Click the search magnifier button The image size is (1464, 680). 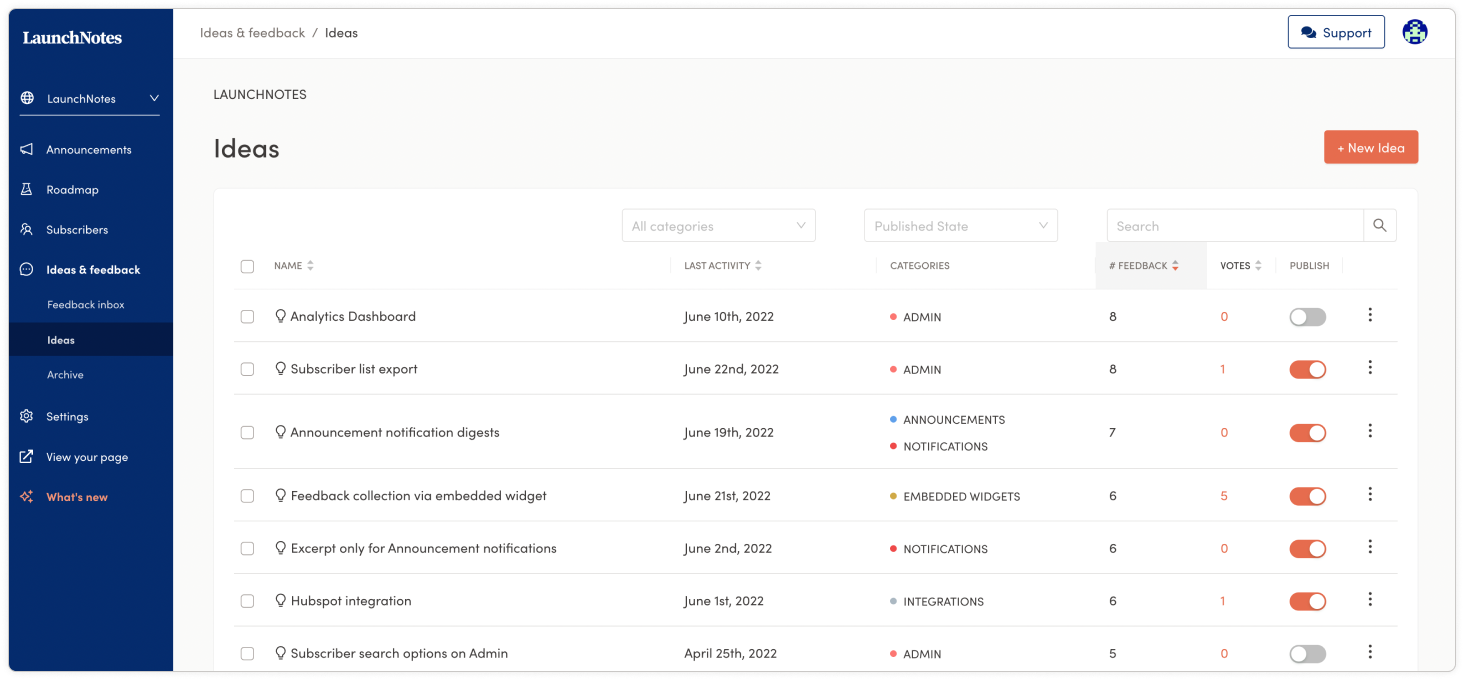(1380, 226)
